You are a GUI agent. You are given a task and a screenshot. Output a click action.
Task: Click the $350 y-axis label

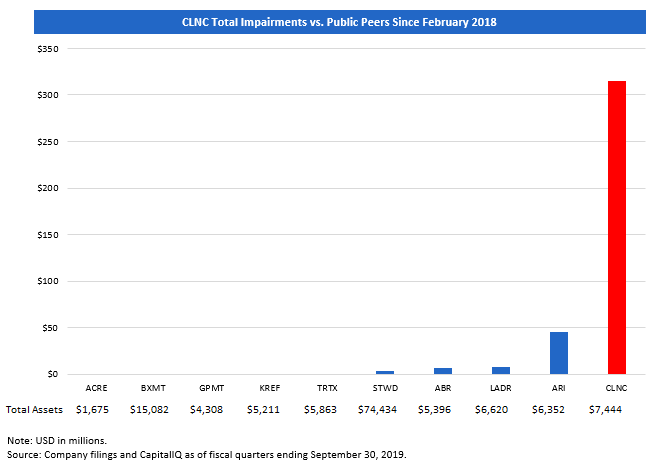47,49
